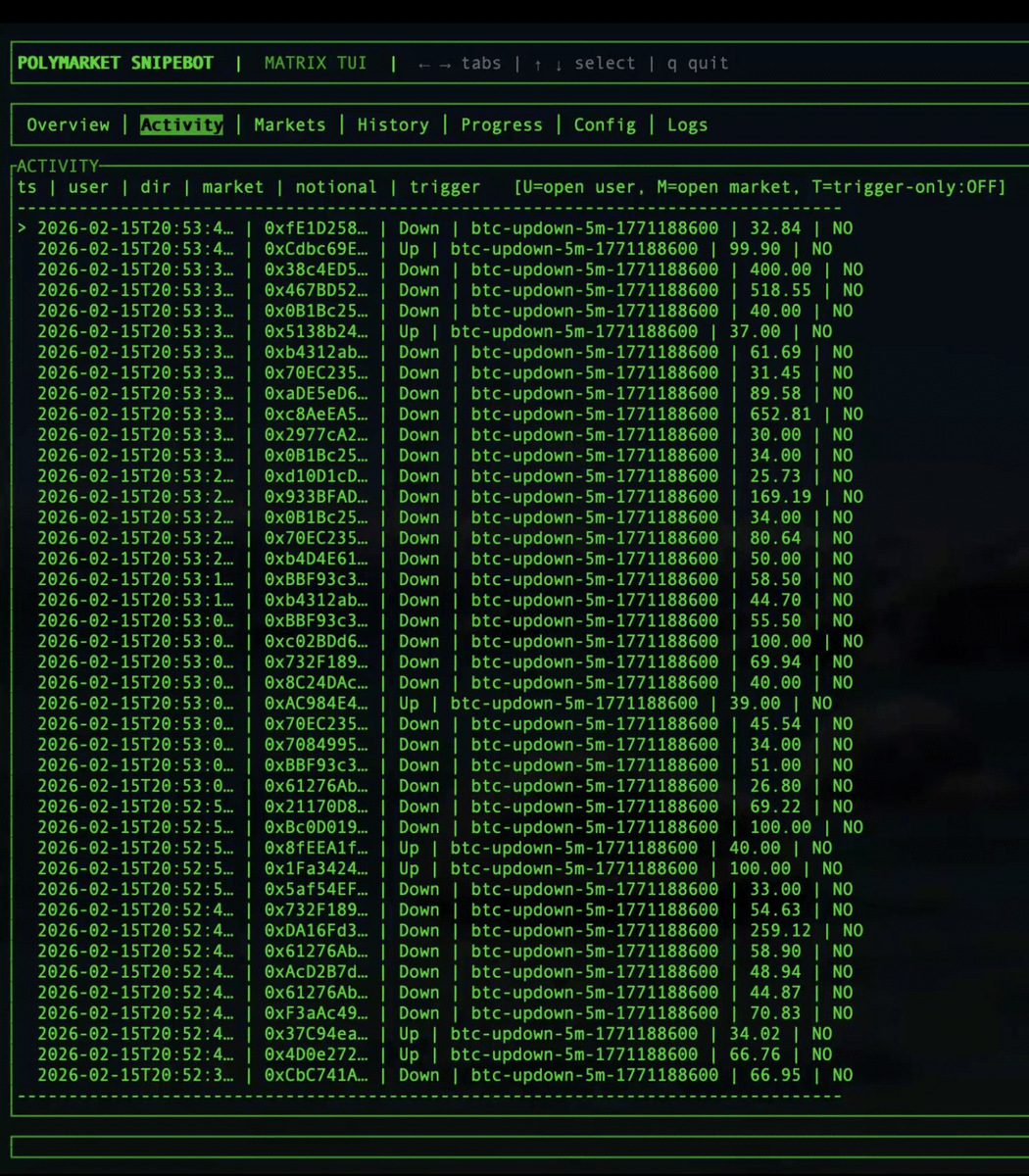Click notional value 61.69
Screen dimensions: 1029x1176
click(x=775, y=352)
